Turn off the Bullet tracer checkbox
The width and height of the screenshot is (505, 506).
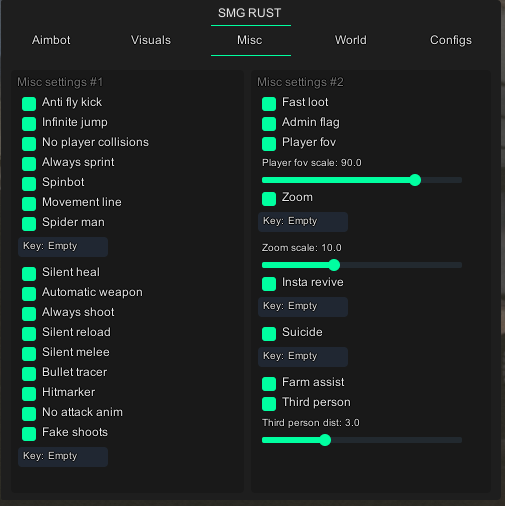coord(29,374)
